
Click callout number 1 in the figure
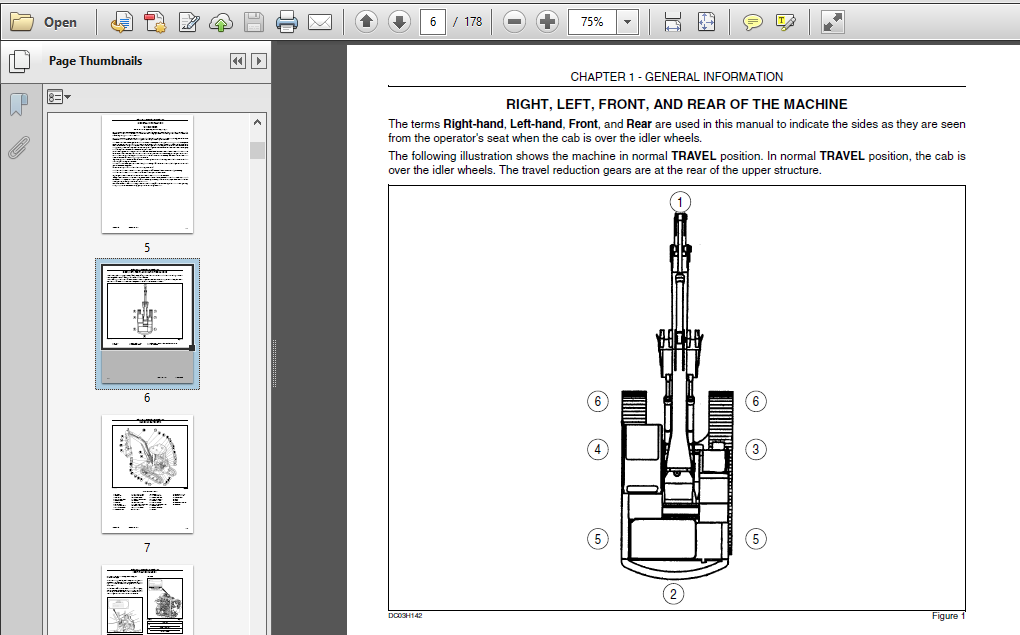(680, 202)
